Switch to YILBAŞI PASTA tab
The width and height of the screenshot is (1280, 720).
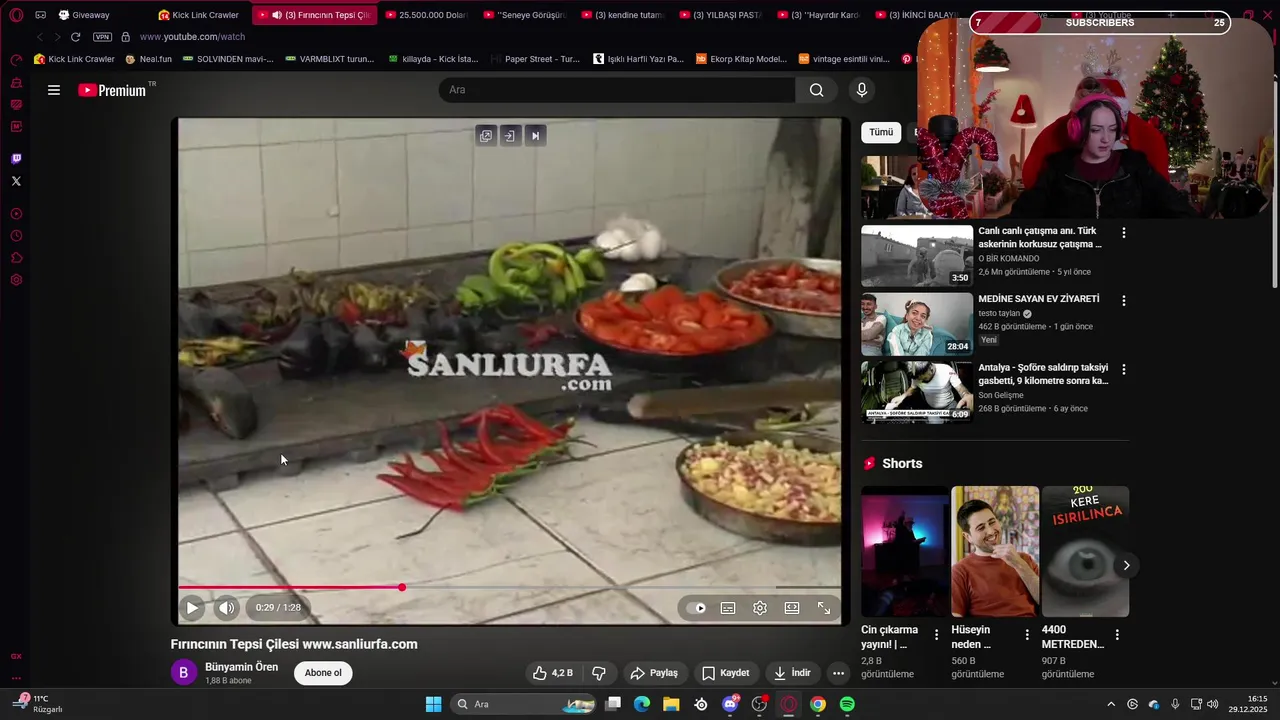point(720,15)
